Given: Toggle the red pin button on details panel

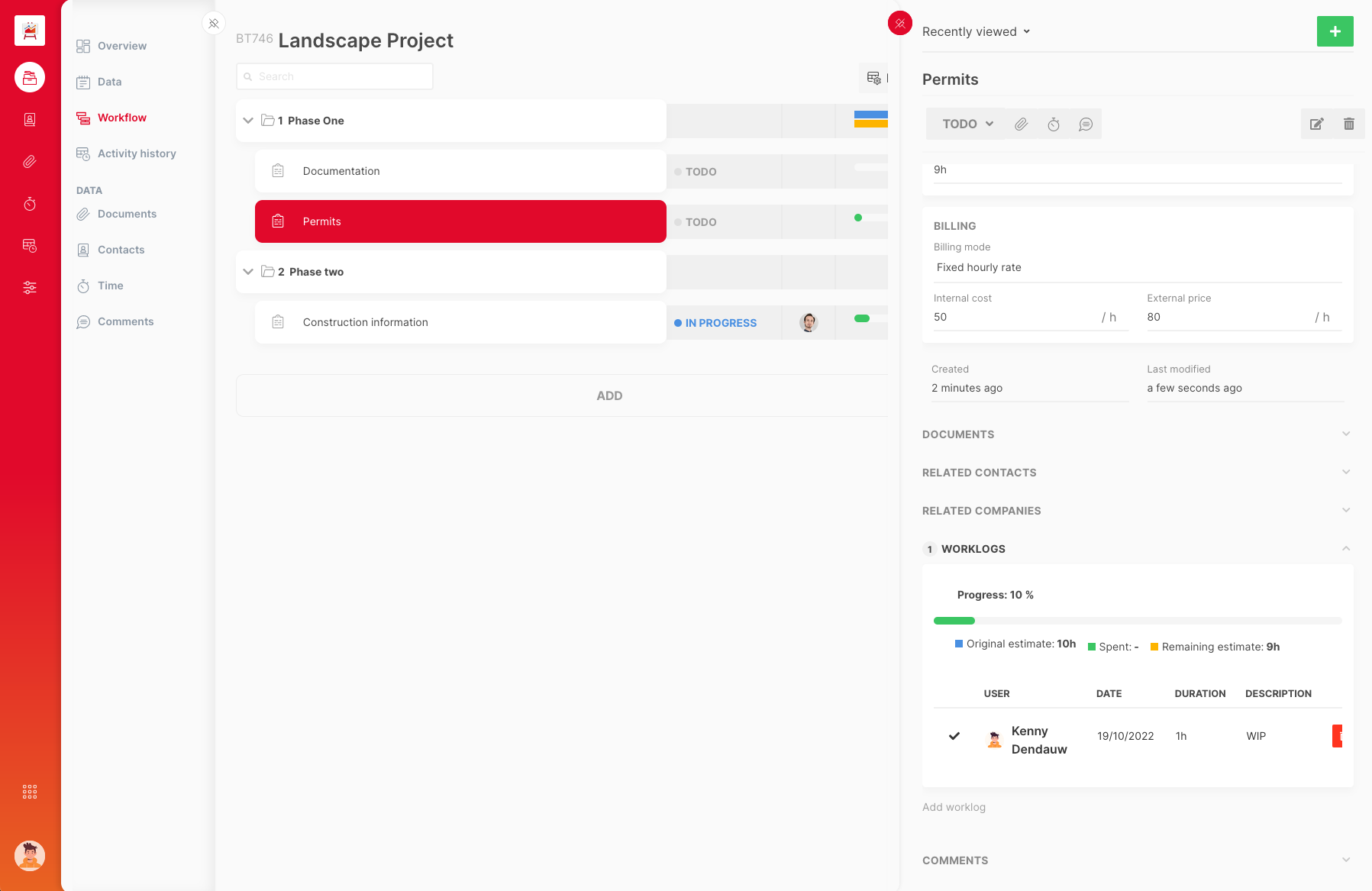Looking at the screenshot, I should 900,24.
